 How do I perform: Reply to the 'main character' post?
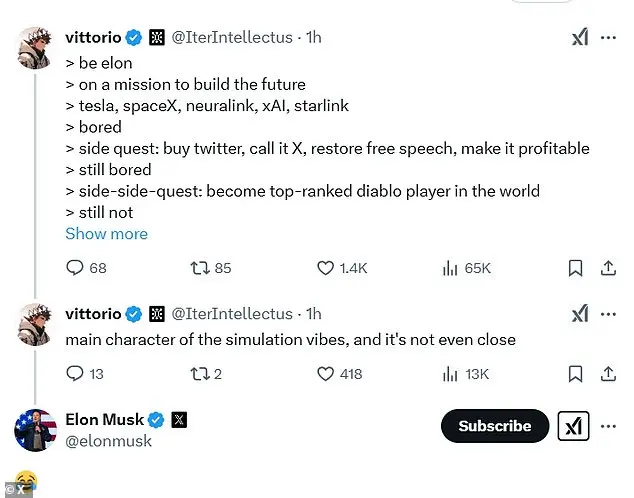coord(75,374)
